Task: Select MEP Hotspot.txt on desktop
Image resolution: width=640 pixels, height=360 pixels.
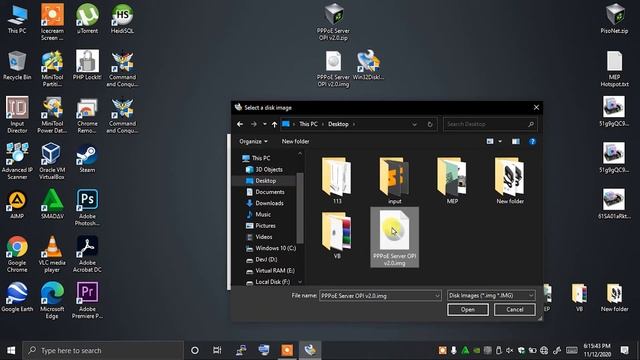Action: tap(614, 69)
